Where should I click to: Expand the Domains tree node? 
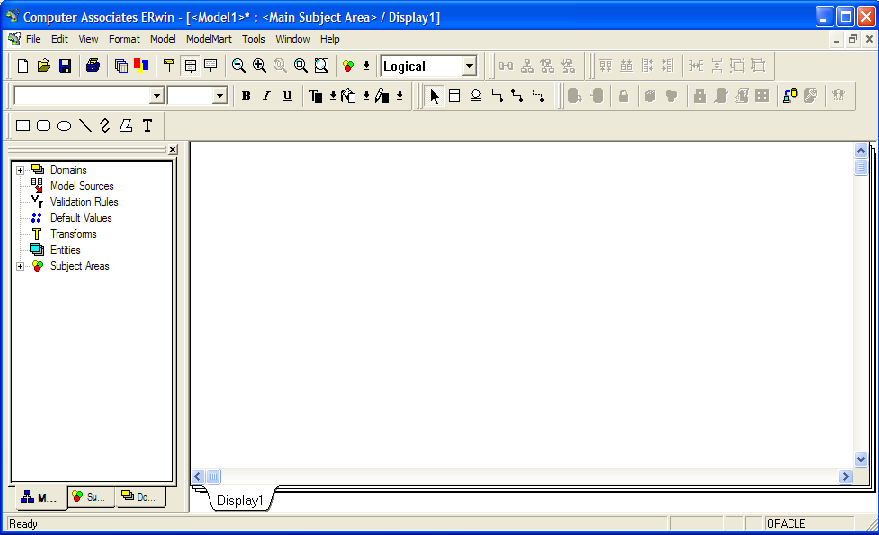click(20, 170)
